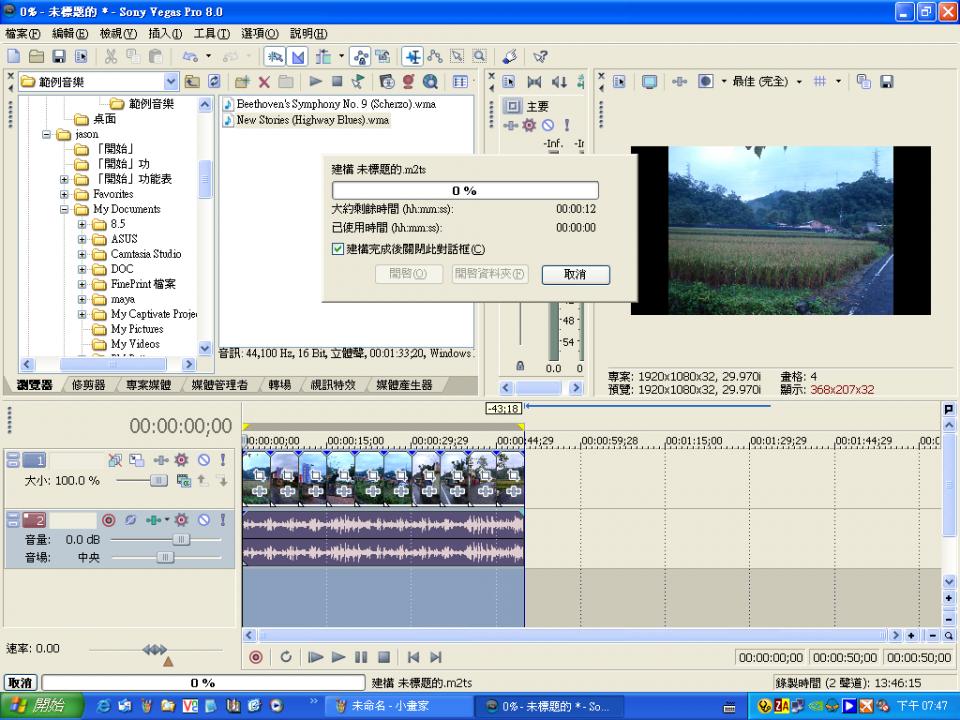
Task: Open the 範例音集 folder path dropdown
Action: pos(170,81)
